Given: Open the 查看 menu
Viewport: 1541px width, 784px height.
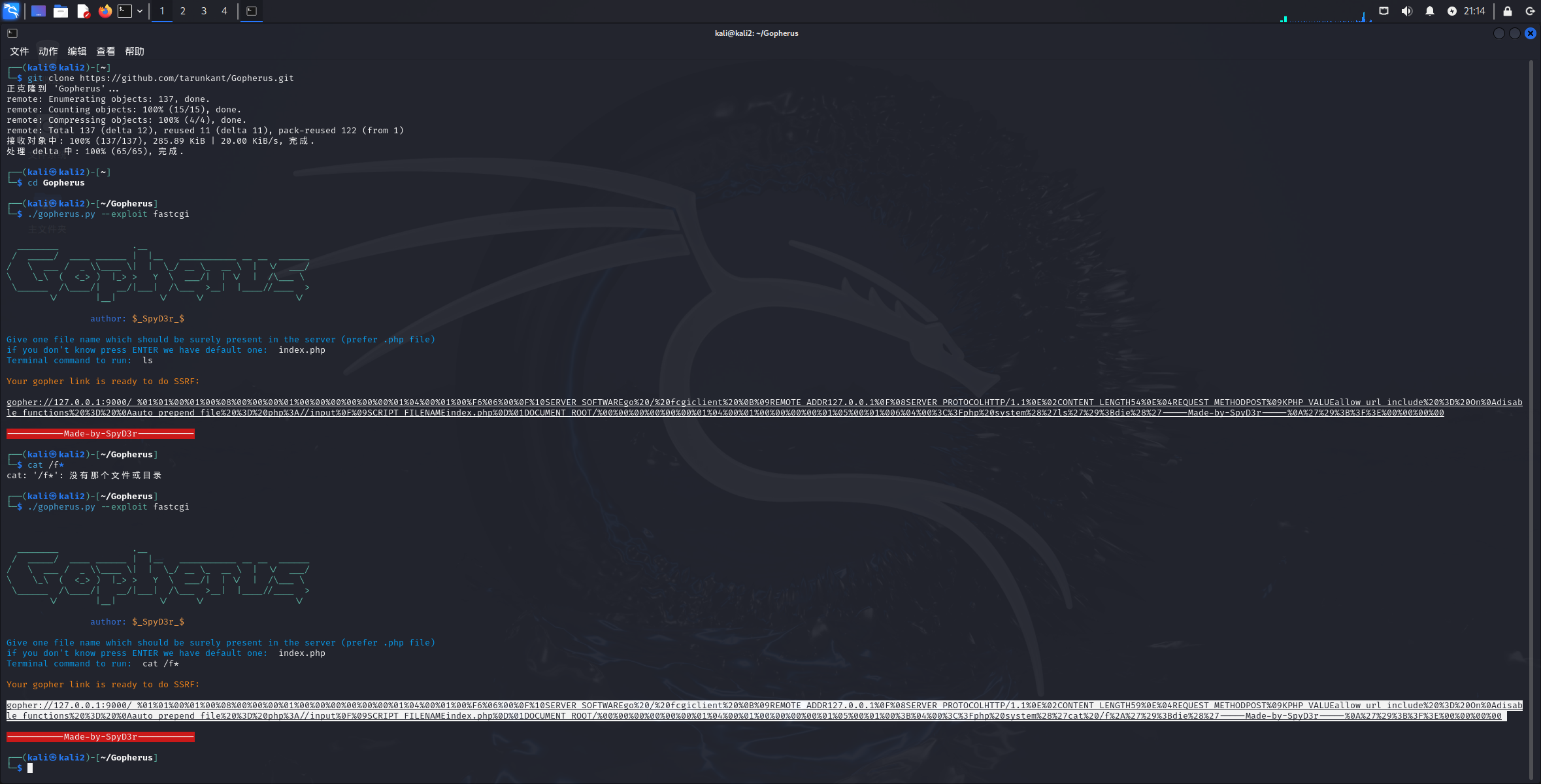Looking at the screenshot, I should (x=105, y=51).
